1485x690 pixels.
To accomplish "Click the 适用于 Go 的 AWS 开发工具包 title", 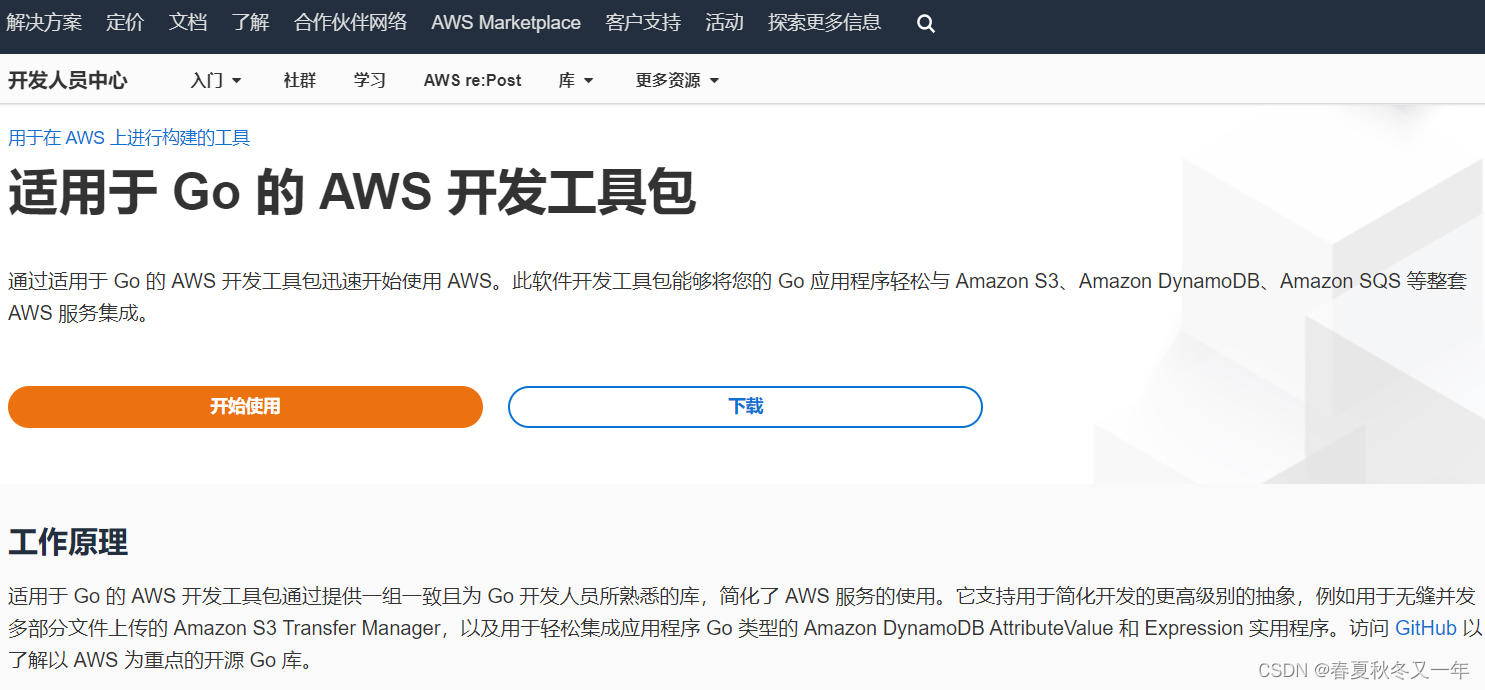I will pos(352,193).
